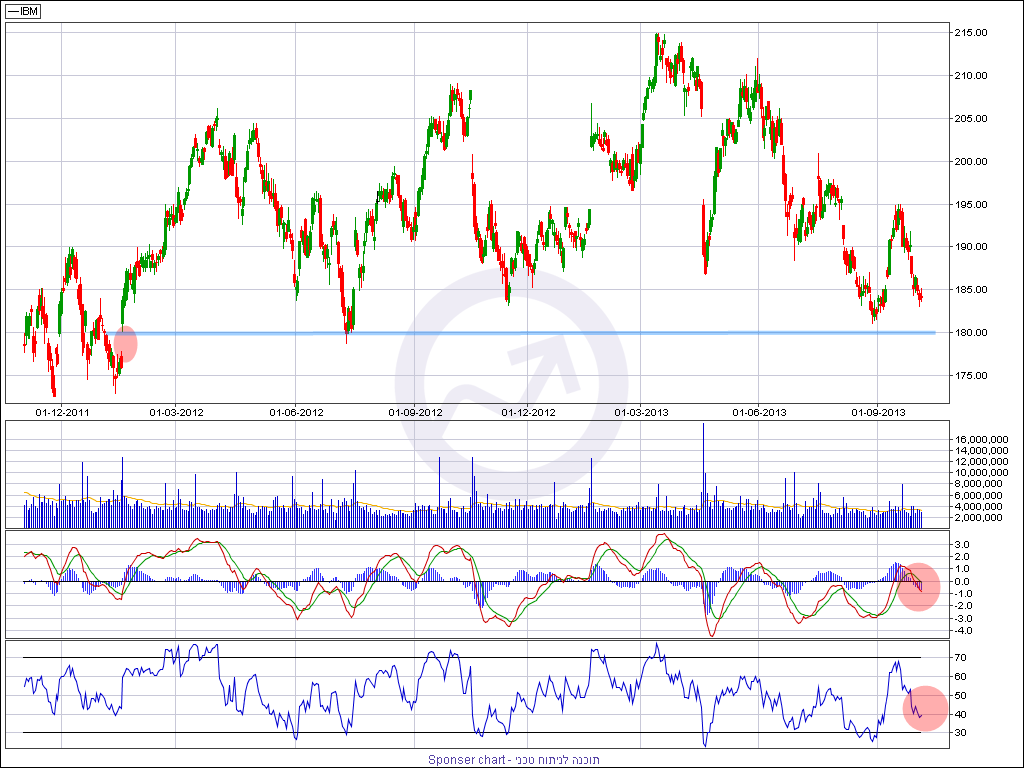Click the 12,000,000 volume axis label
This screenshot has height=768, width=1024.
[x=982, y=462]
